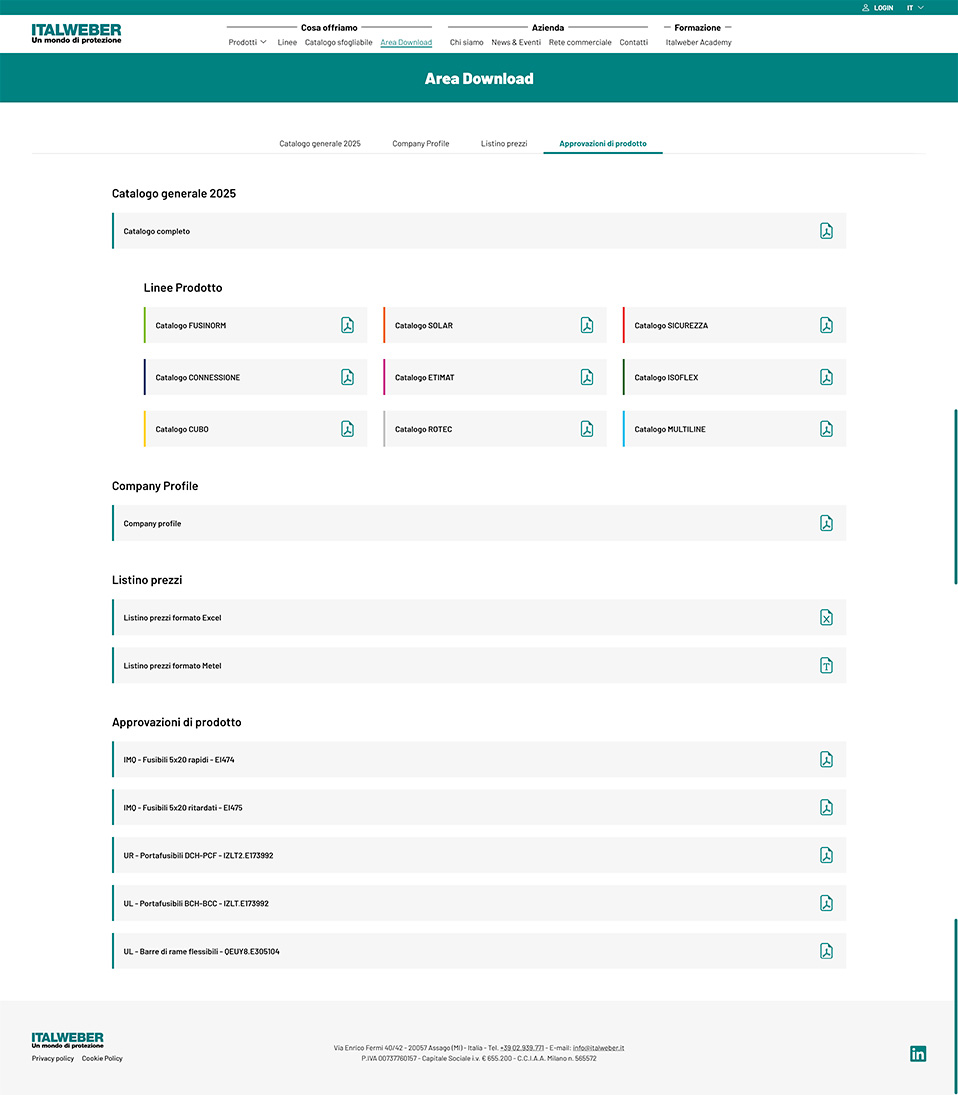Open the Privacy policy page
Screen dimensions: 958x1095
click(52, 1058)
